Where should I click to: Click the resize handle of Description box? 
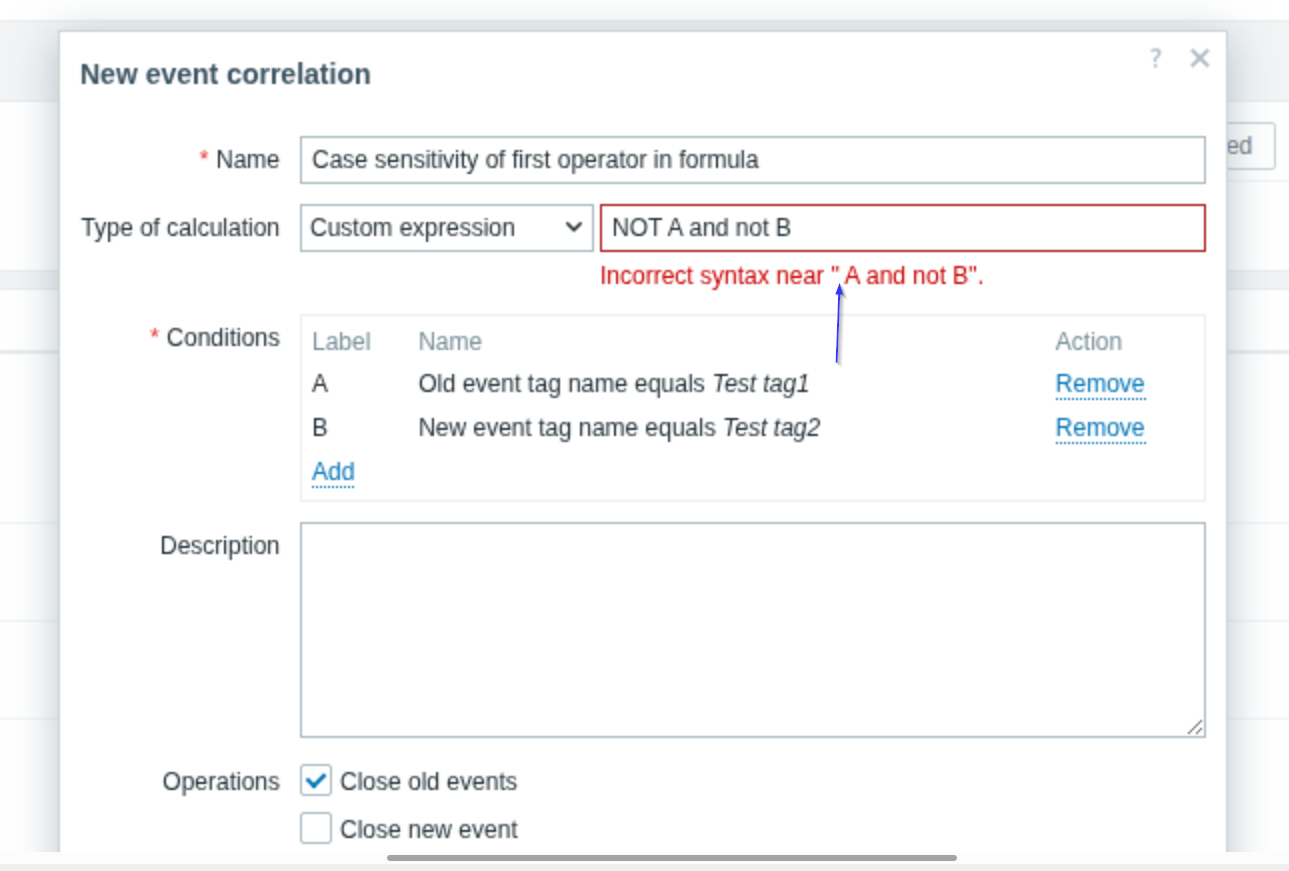pos(1195,728)
